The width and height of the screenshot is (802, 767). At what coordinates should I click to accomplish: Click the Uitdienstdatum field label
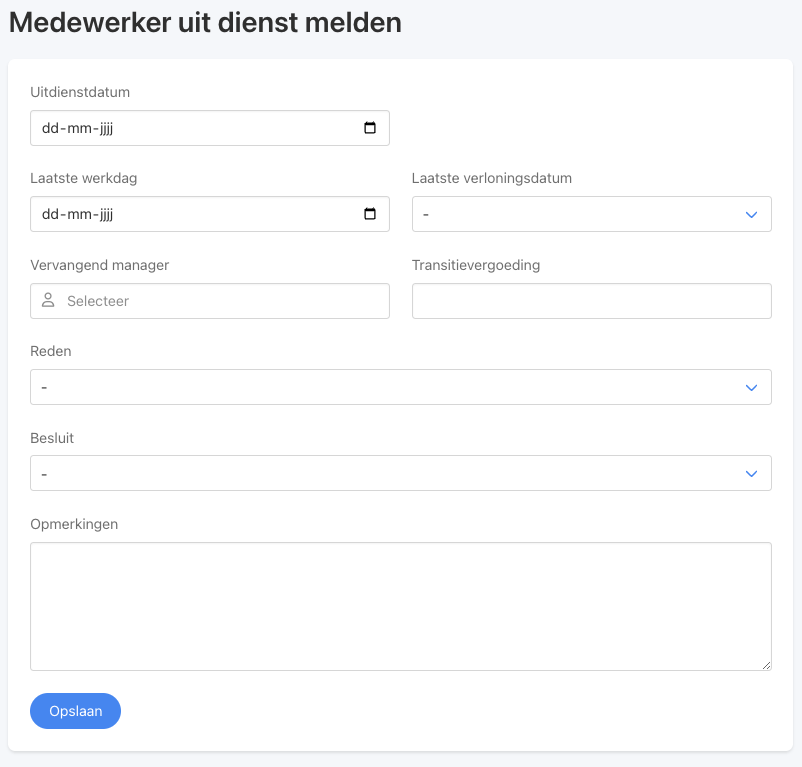(80, 92)
